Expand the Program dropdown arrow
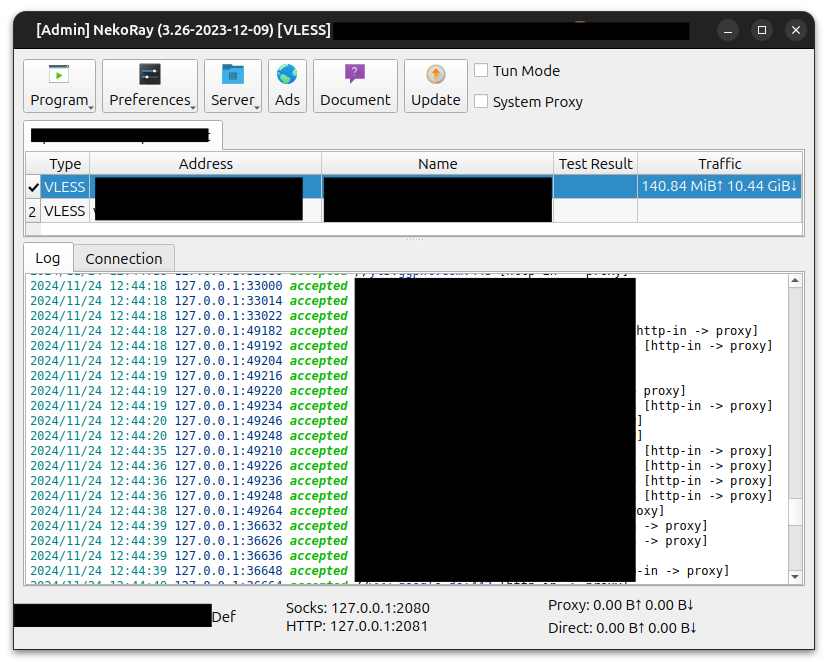 (91, 106)
